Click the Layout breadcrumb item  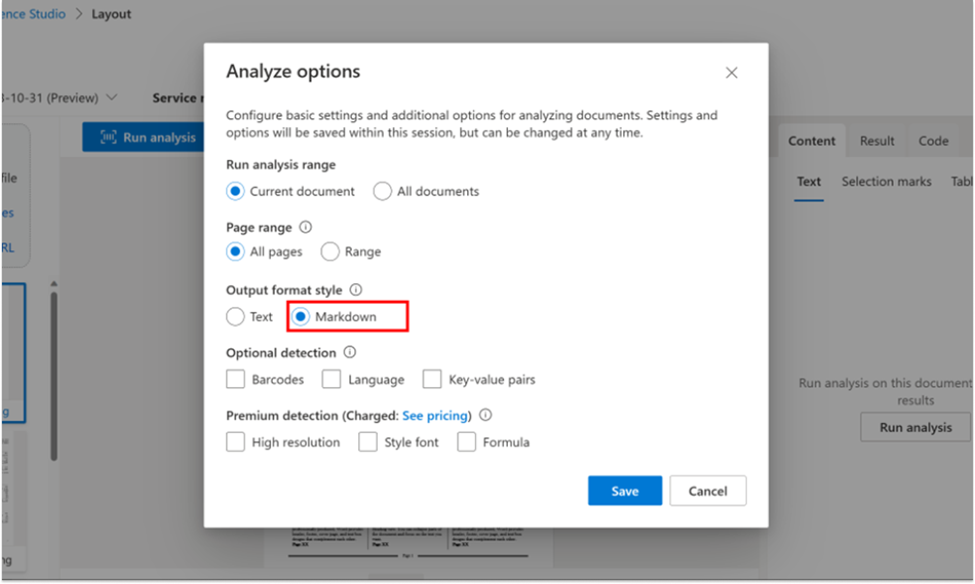111,14
